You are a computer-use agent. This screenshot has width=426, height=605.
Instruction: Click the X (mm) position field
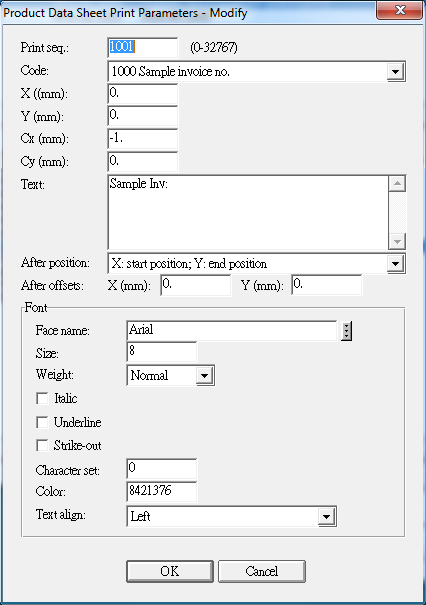142,93
